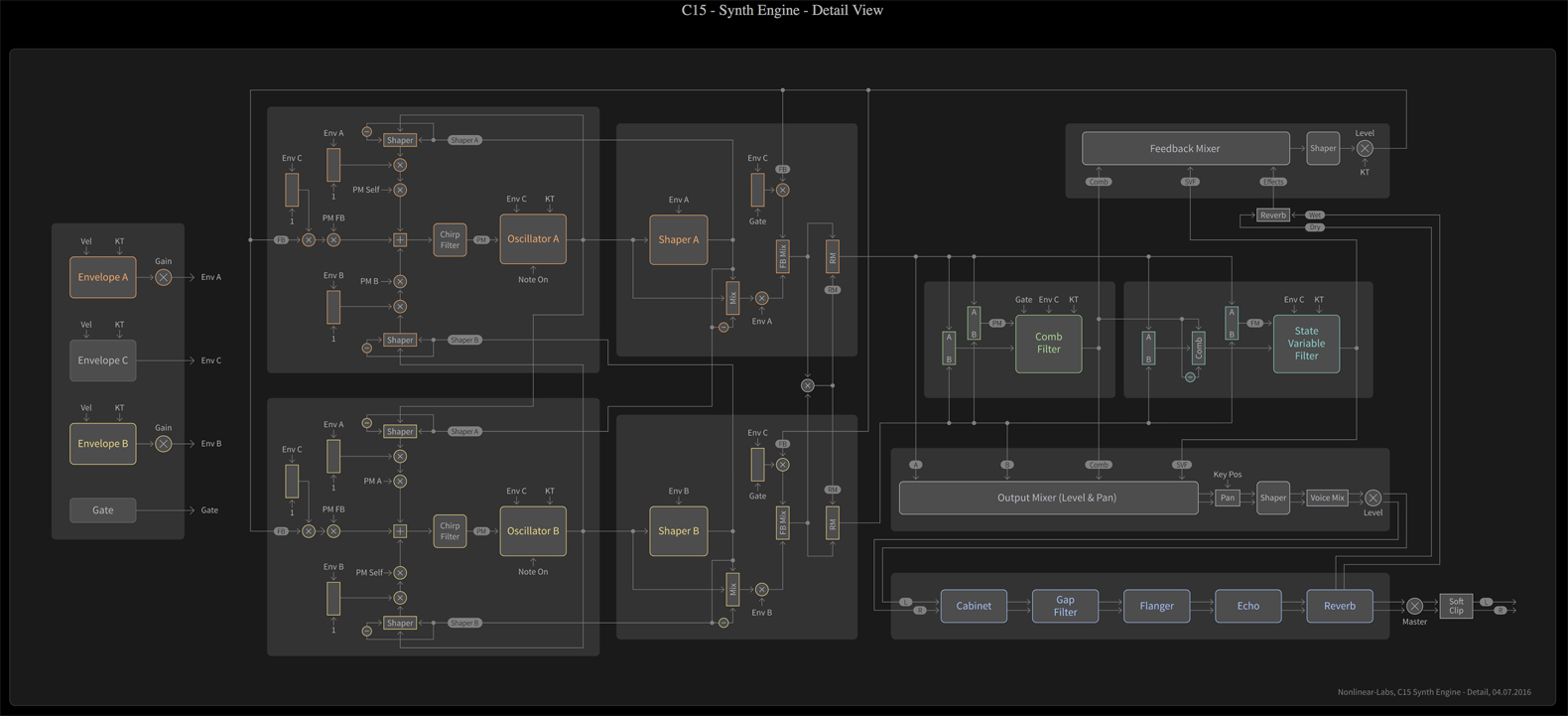Click the Level multiplier right of Feedback Mixer Shaper

1365,148
